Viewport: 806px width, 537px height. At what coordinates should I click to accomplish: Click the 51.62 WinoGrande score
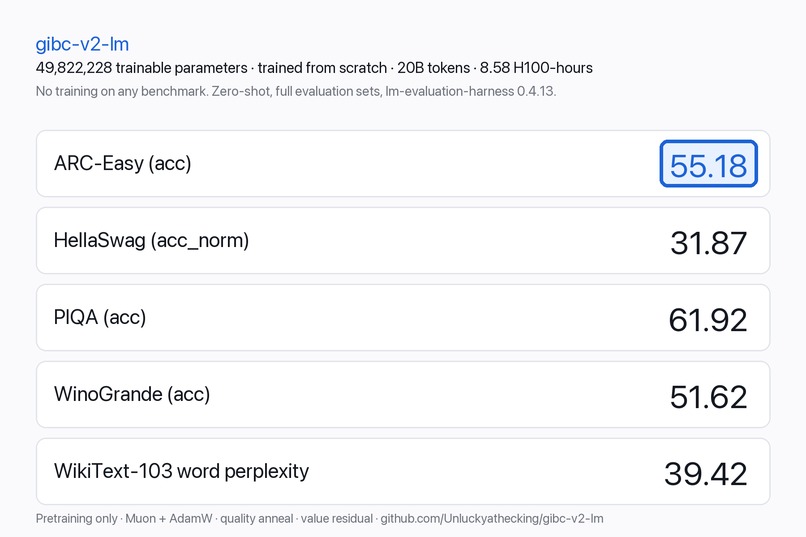tap(708, 397)
